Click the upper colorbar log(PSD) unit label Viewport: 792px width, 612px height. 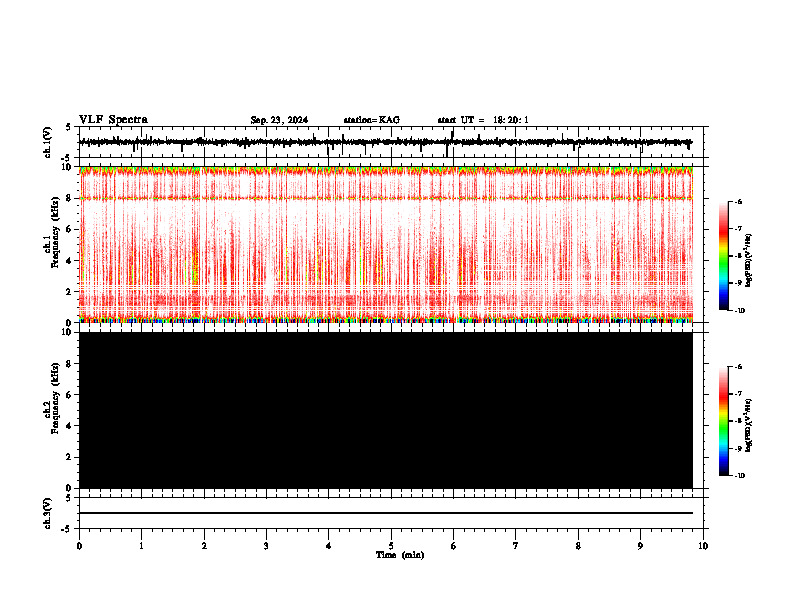[x=749, y=261]
